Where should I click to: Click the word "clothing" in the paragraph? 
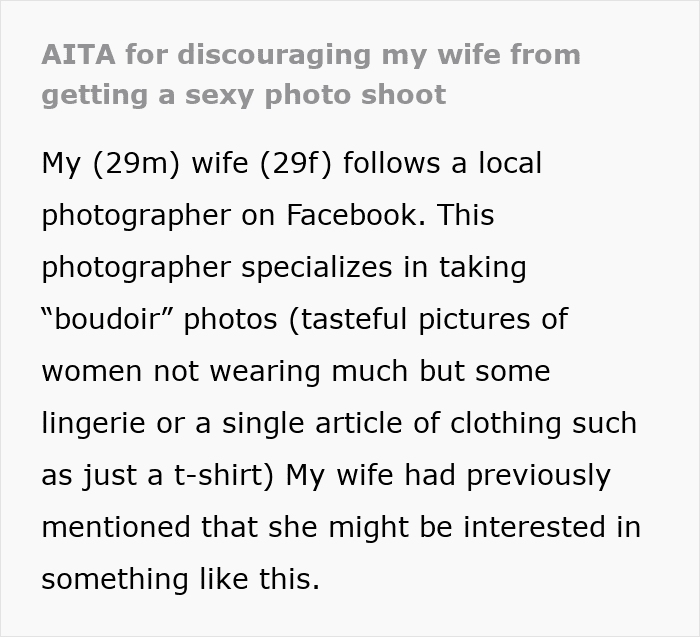pos(505,425)
